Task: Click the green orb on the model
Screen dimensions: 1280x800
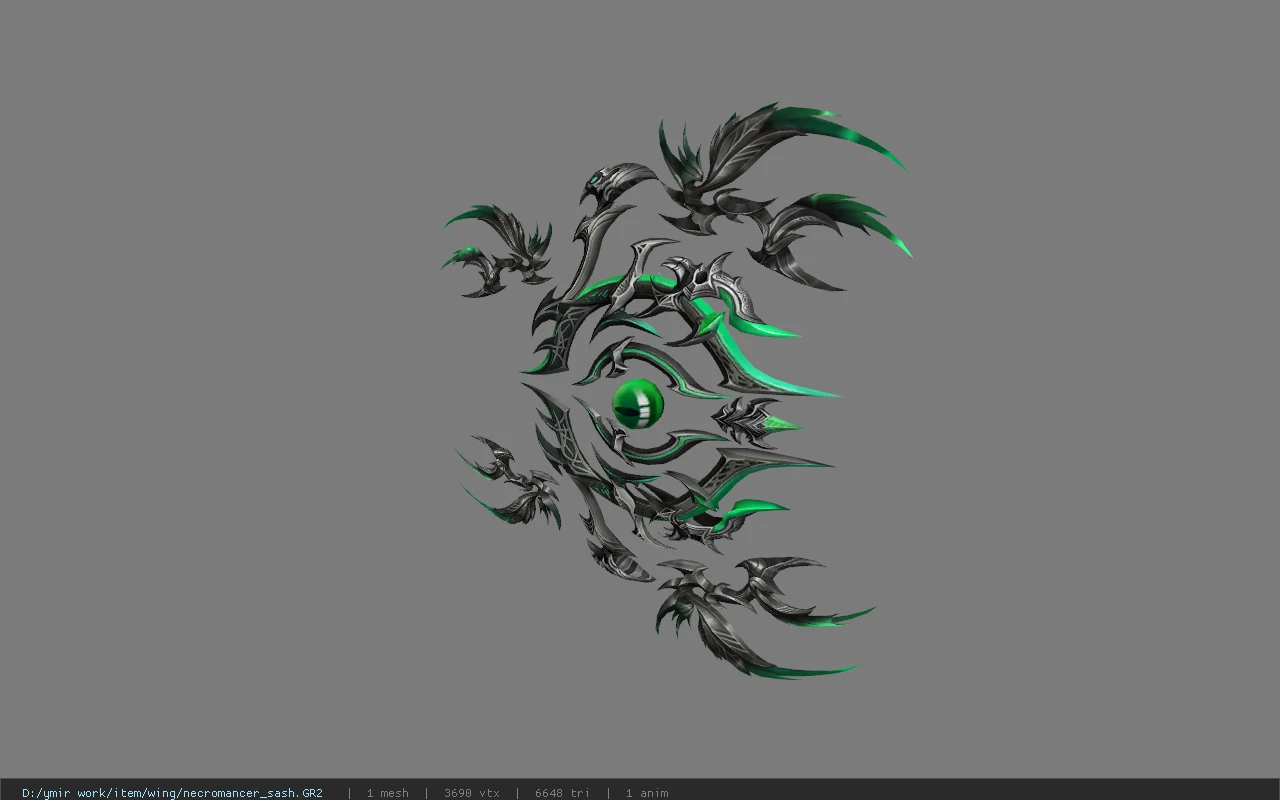Action: 638,404
